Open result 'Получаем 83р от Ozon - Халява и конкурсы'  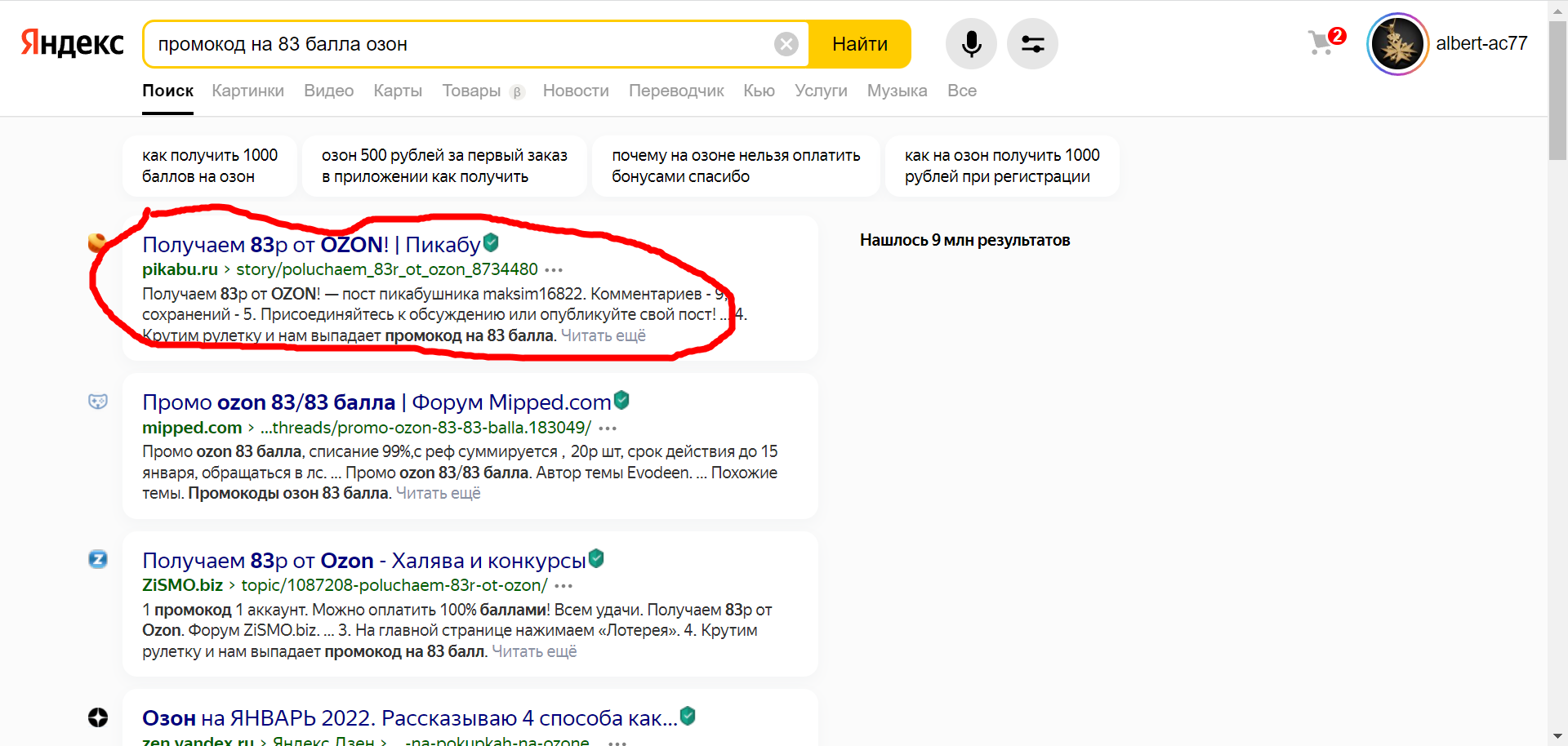[364, 561]
